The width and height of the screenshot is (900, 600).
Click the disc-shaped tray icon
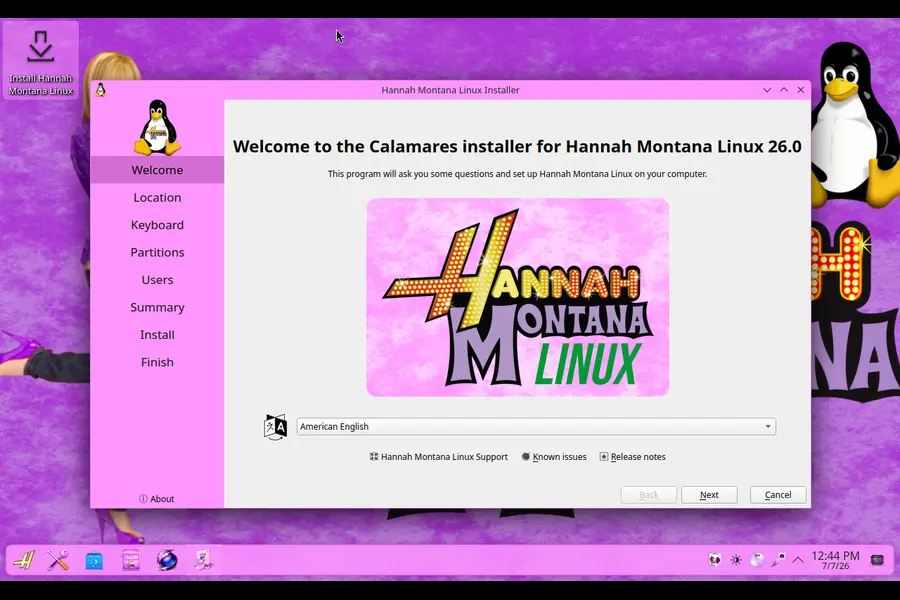coord(757,560)
